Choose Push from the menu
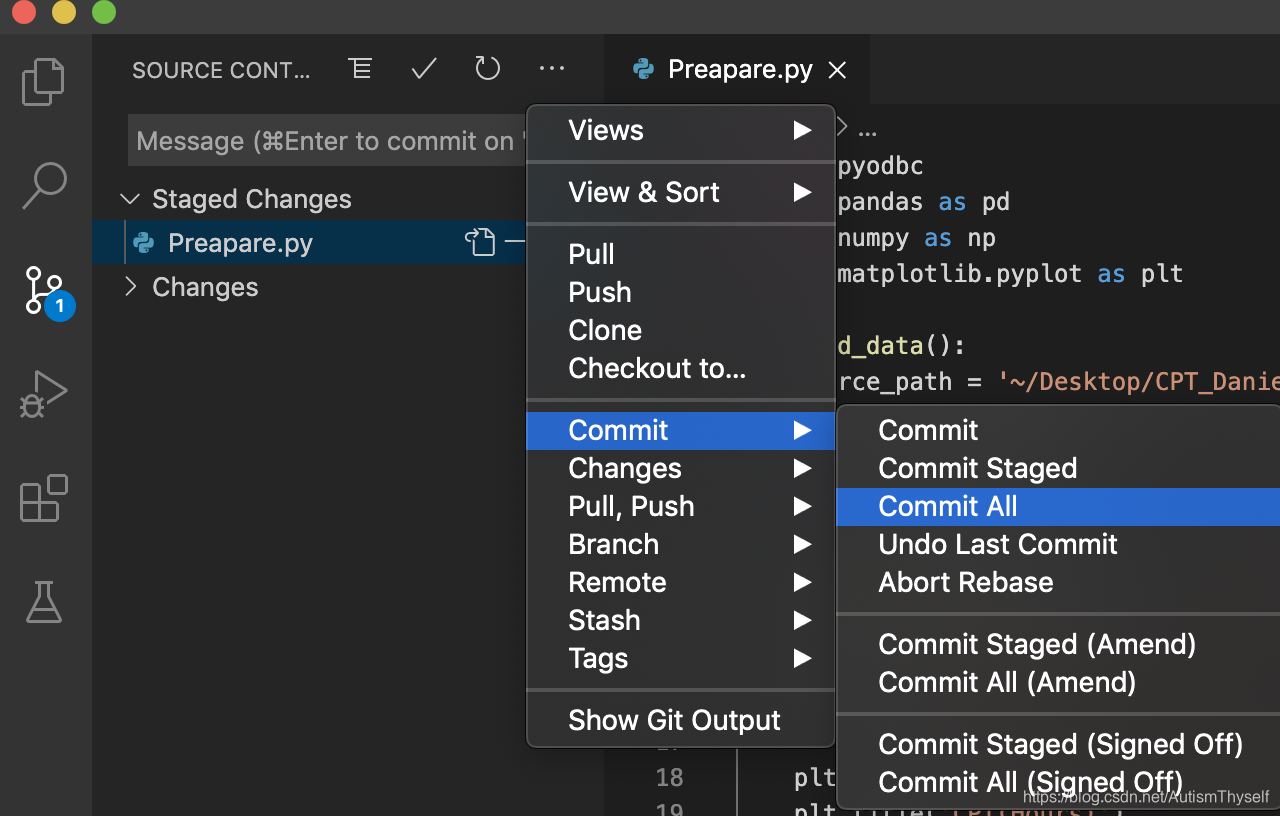 tap(681, 292)
